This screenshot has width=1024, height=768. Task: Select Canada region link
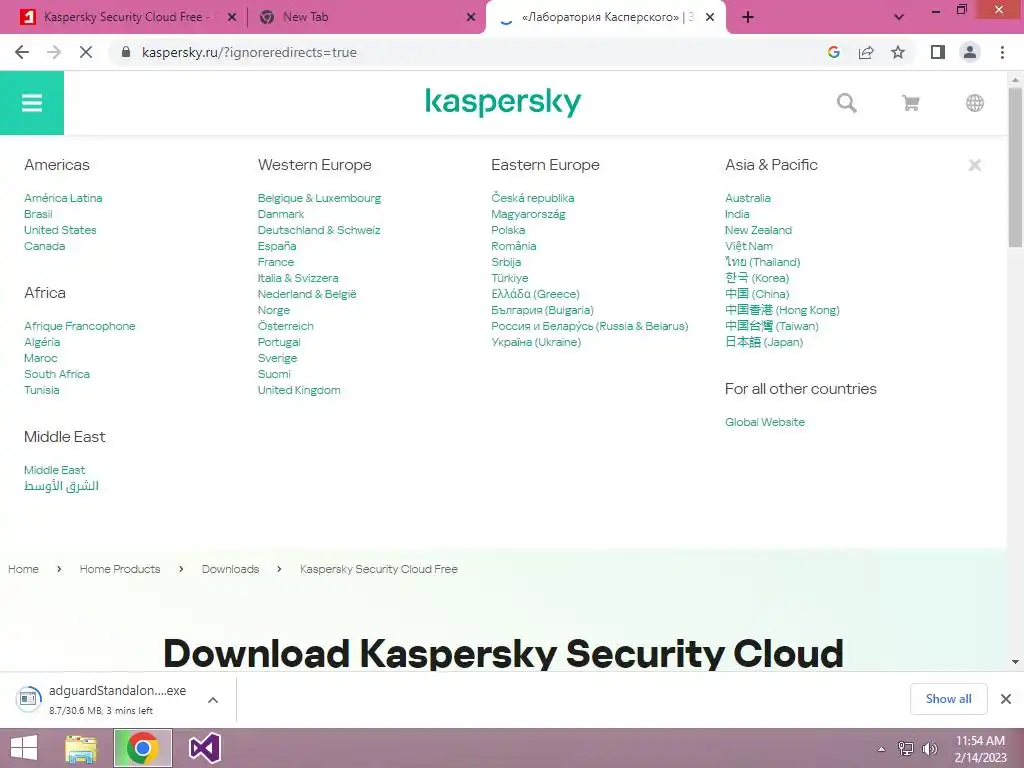[44, 246]
